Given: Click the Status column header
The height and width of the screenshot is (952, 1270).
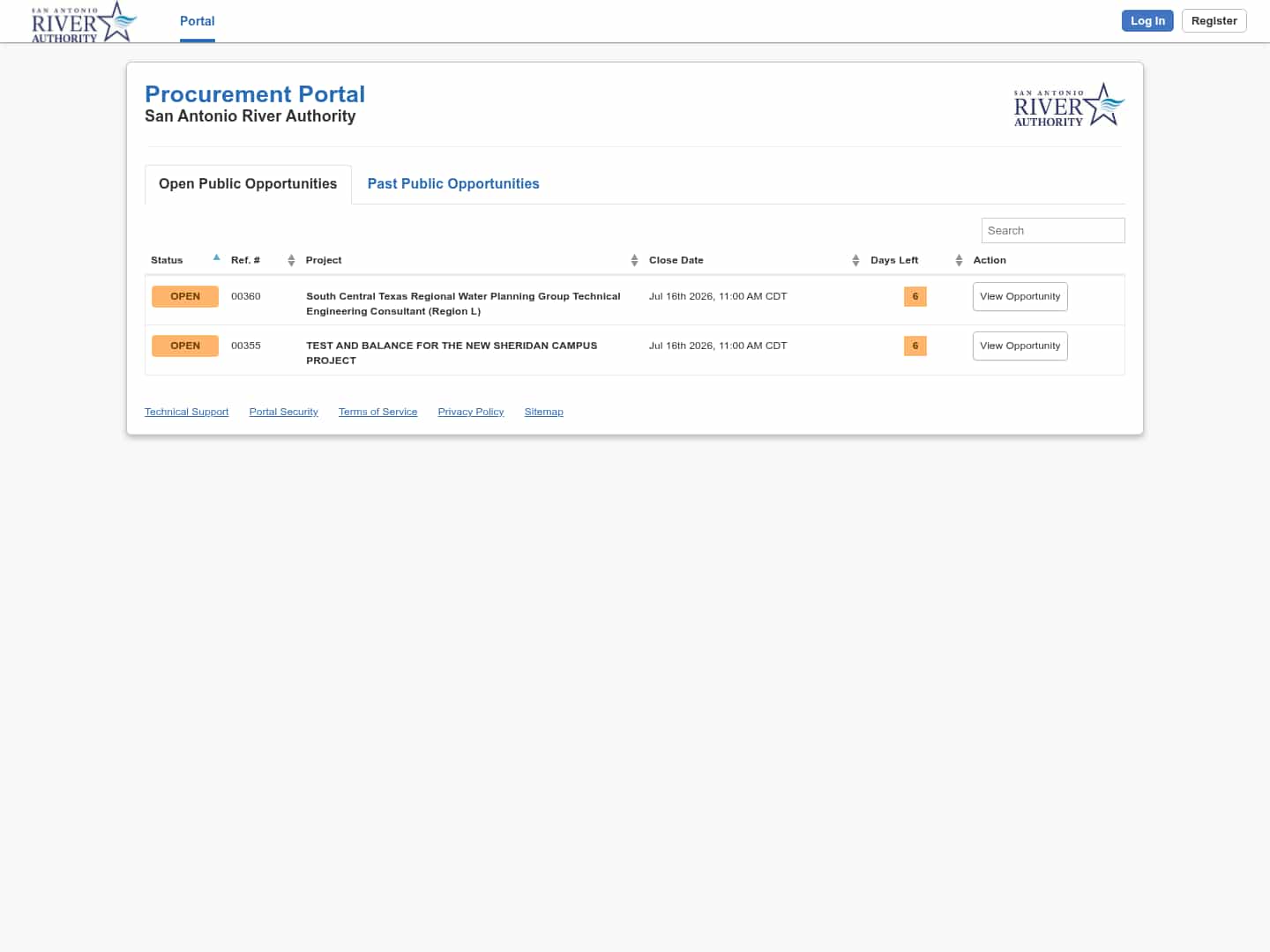Looking at the screenshot, I should click(x=167, y=260).
